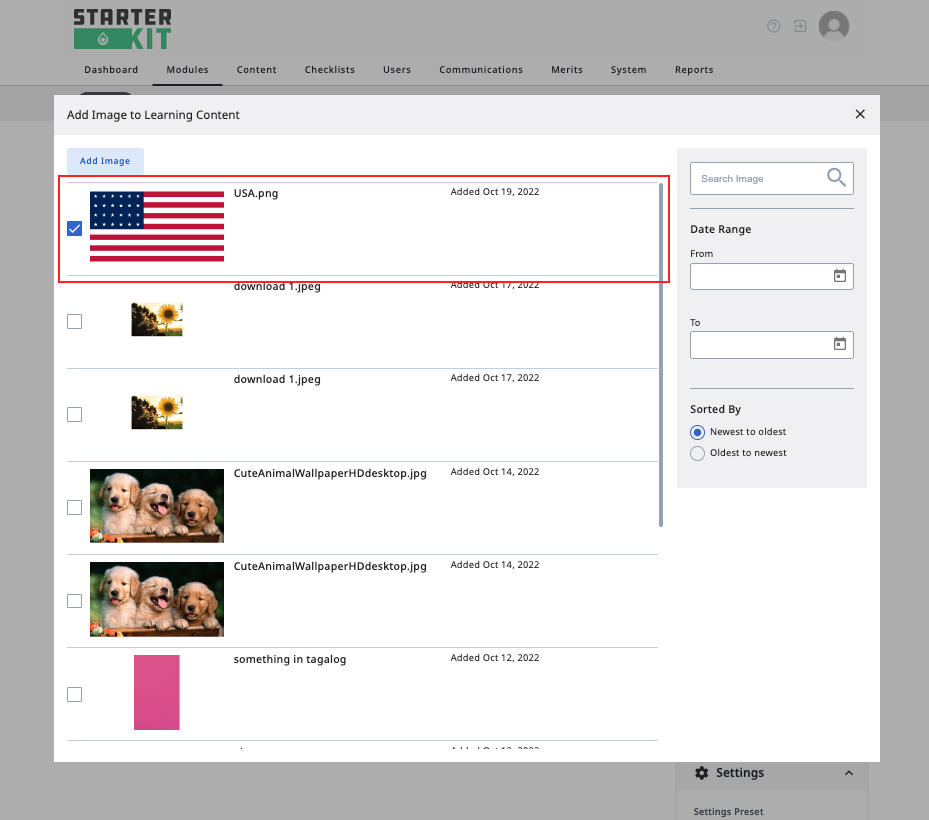Screen dimensions: 929x820
Task: Open the From date calendar picker
Action: [x=840, y=276]
